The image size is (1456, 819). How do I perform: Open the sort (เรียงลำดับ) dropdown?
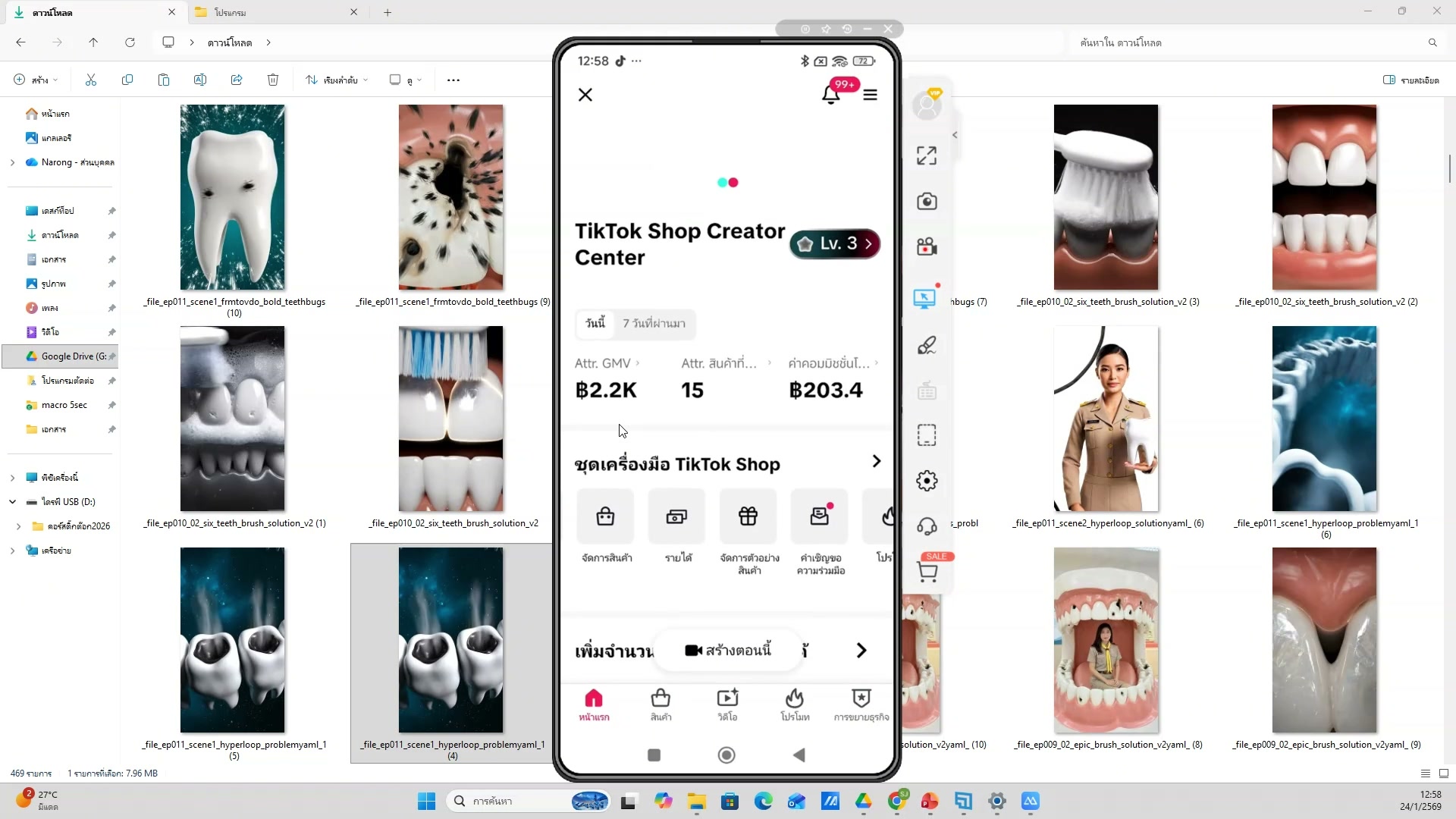tap(337, 80)
